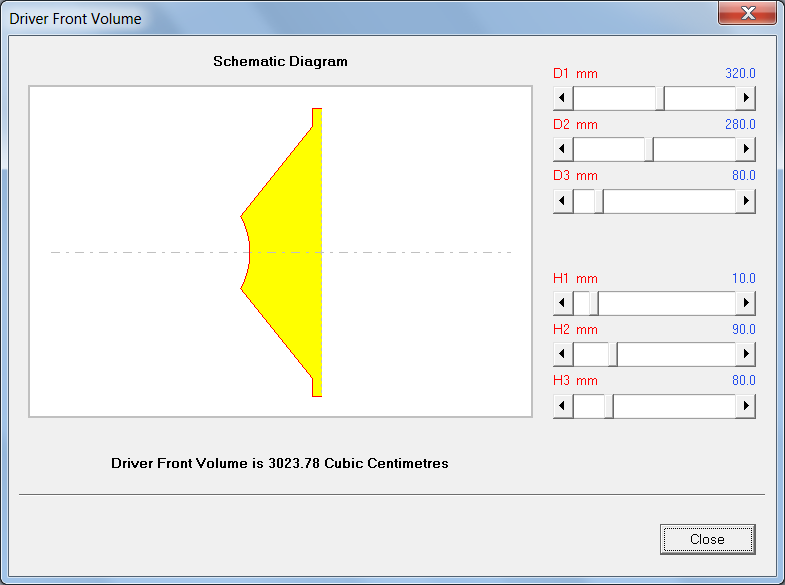The image size is (785, 585).
Task: Click the D3 value 80.0
Action: [x=743, y=176]
